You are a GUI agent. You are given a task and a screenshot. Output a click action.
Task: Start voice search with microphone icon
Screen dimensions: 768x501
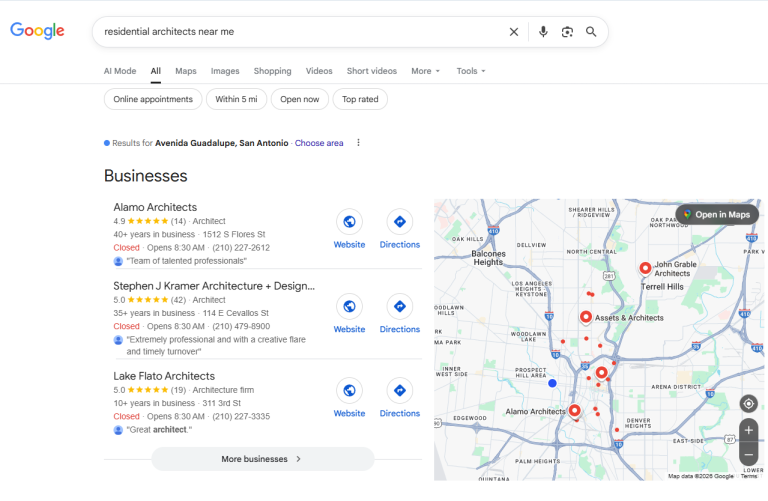coord(543,32)
